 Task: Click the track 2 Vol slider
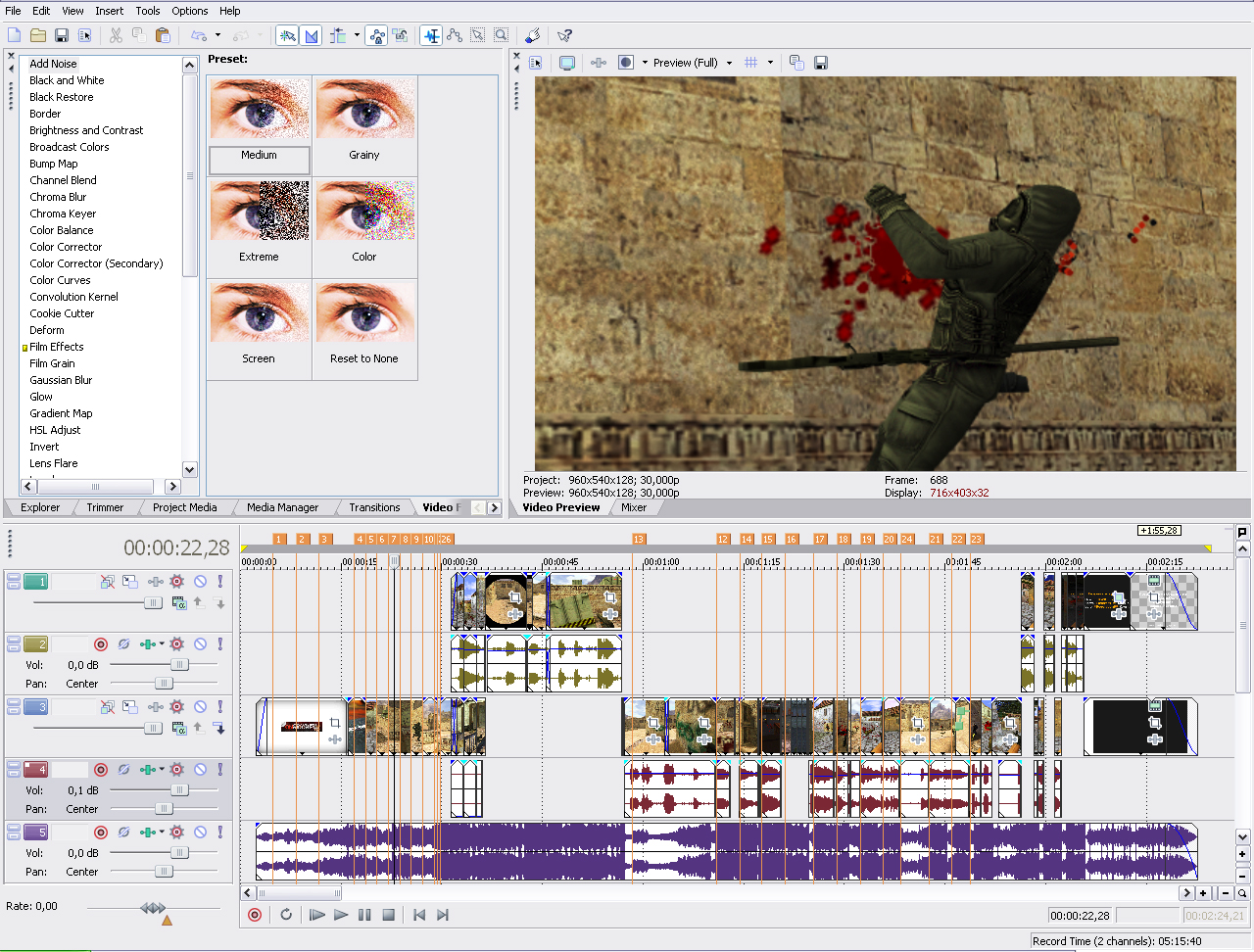pos(178,665)
